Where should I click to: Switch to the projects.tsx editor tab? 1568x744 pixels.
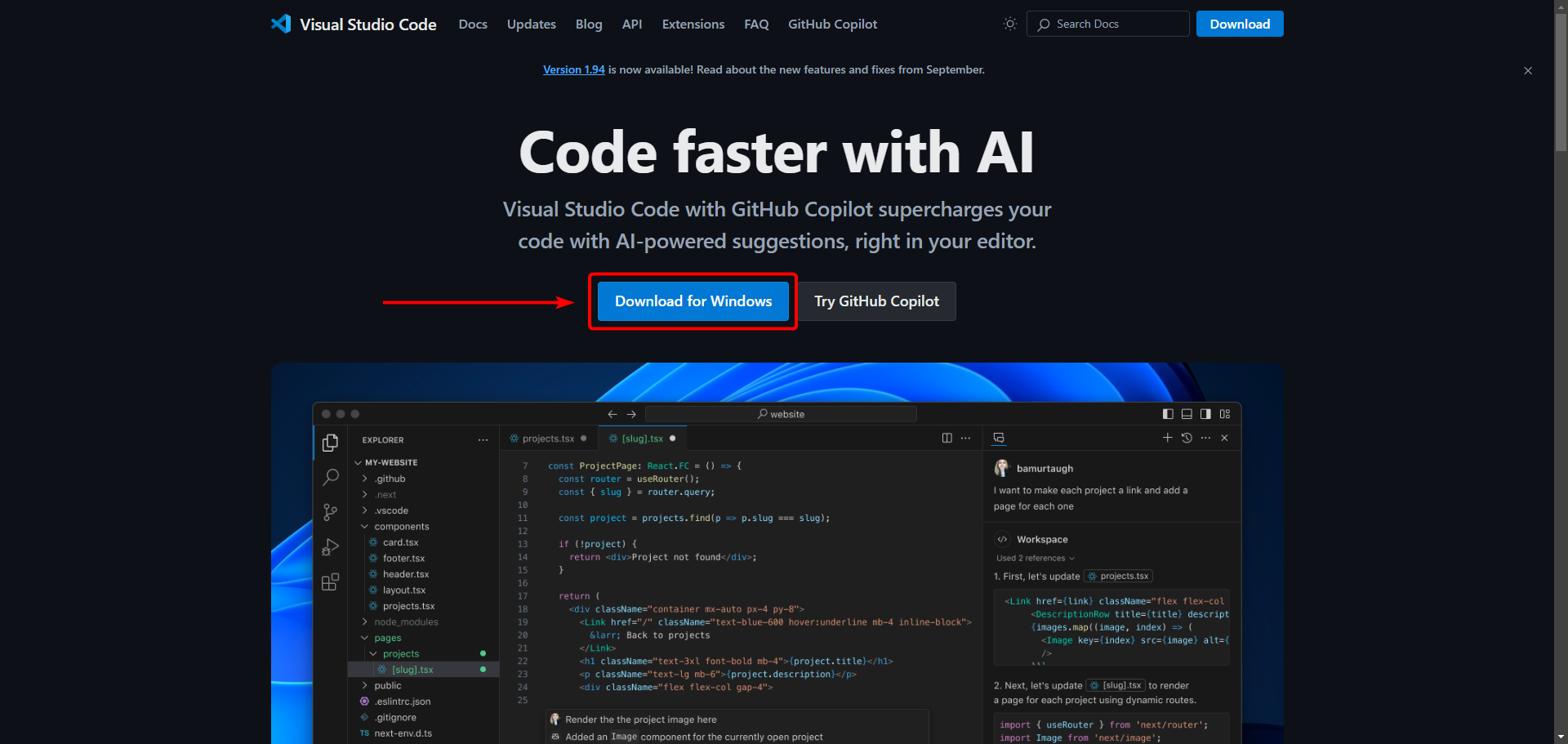(548, 439)
